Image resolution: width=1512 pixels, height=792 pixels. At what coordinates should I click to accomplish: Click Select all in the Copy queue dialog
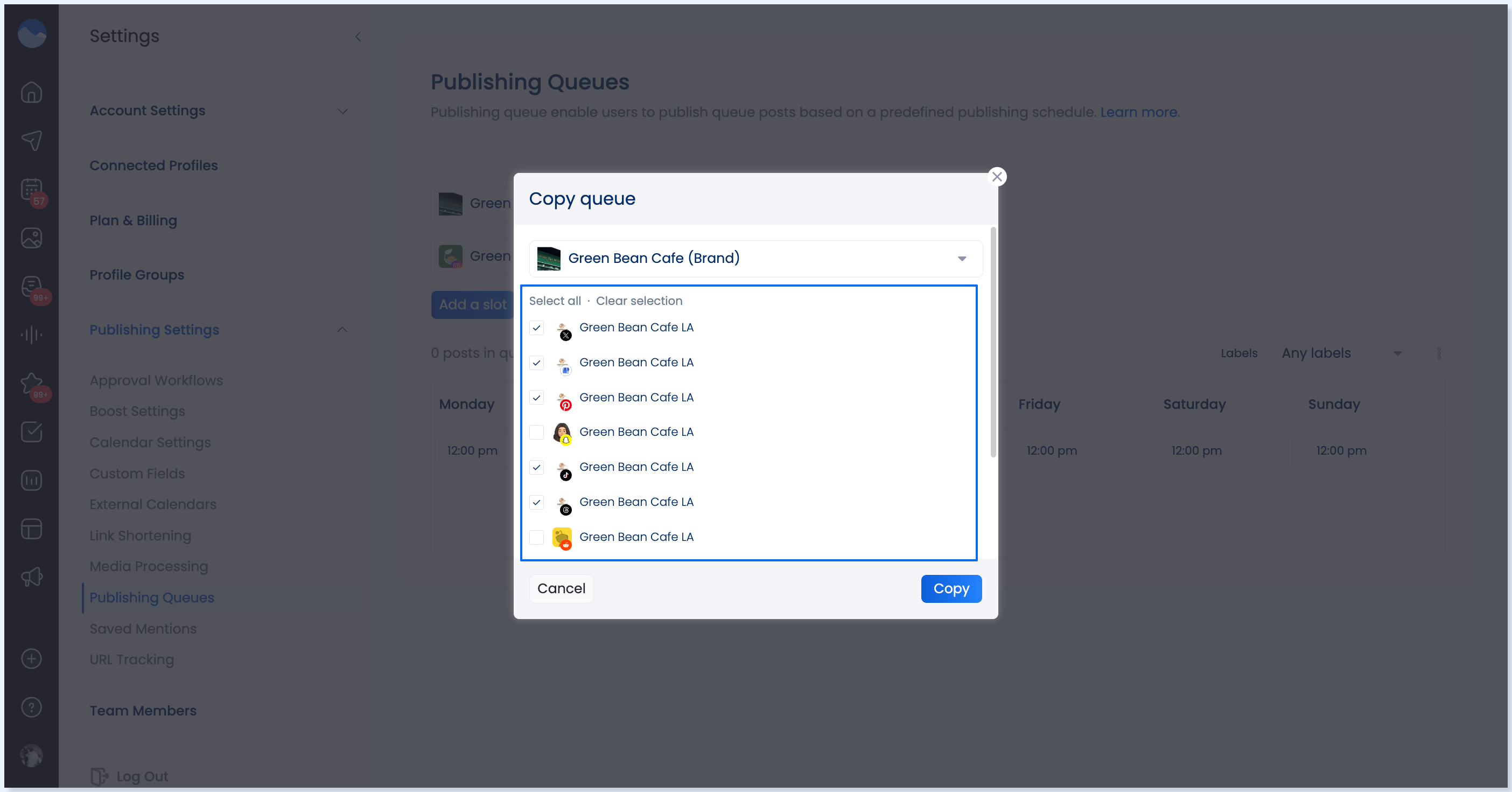click(555, 301)
